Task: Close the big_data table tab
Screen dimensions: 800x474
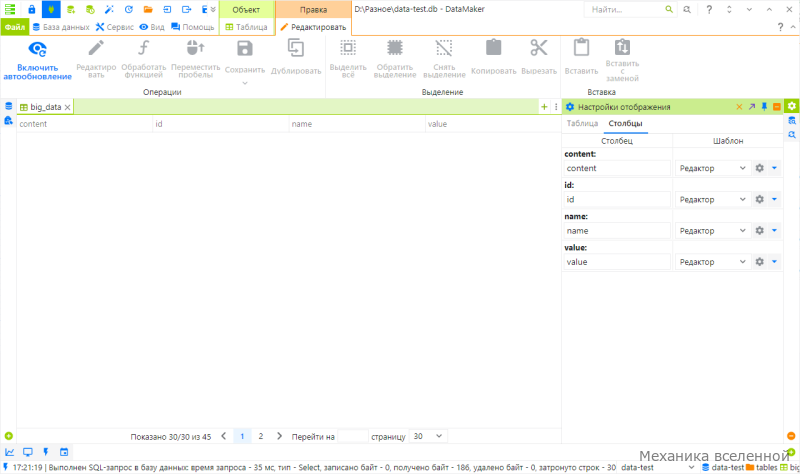Action: pos(67,107)
